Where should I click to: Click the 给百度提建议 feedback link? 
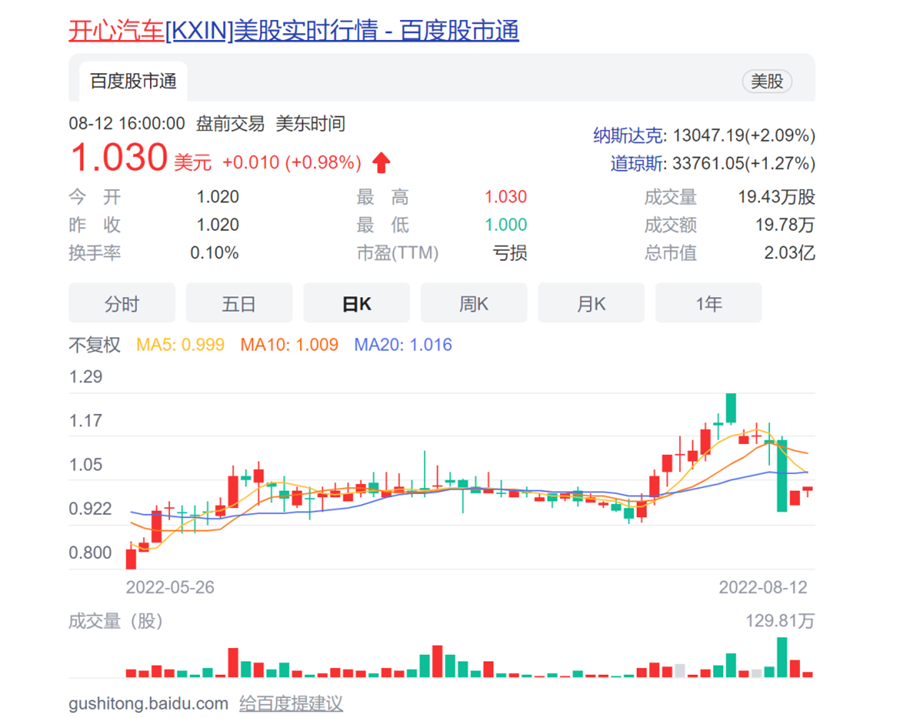pyautogui.click(x=291, y=703)
